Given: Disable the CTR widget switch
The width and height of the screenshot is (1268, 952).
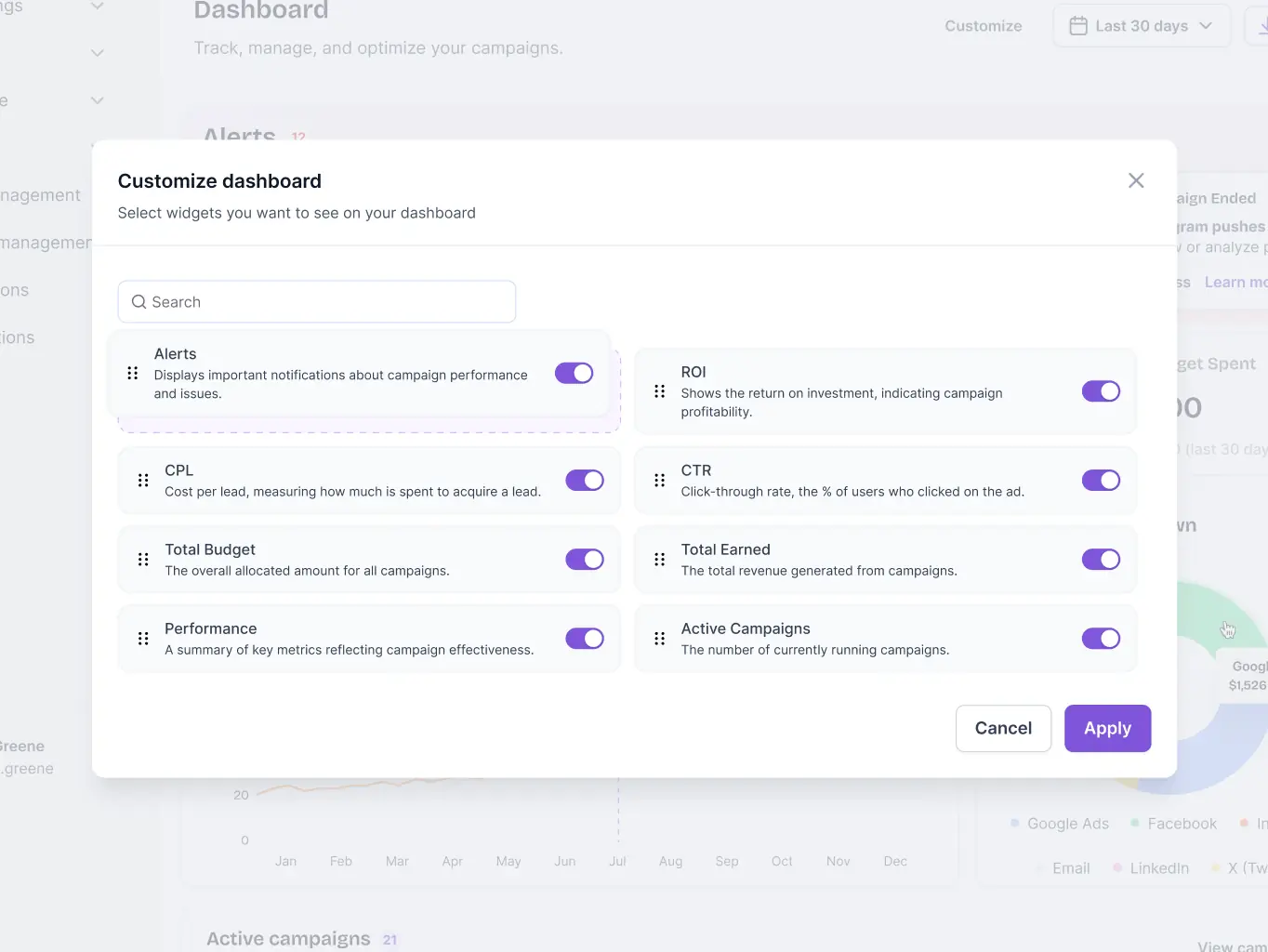Looking at the screenshot, I should pos(1102,480).
